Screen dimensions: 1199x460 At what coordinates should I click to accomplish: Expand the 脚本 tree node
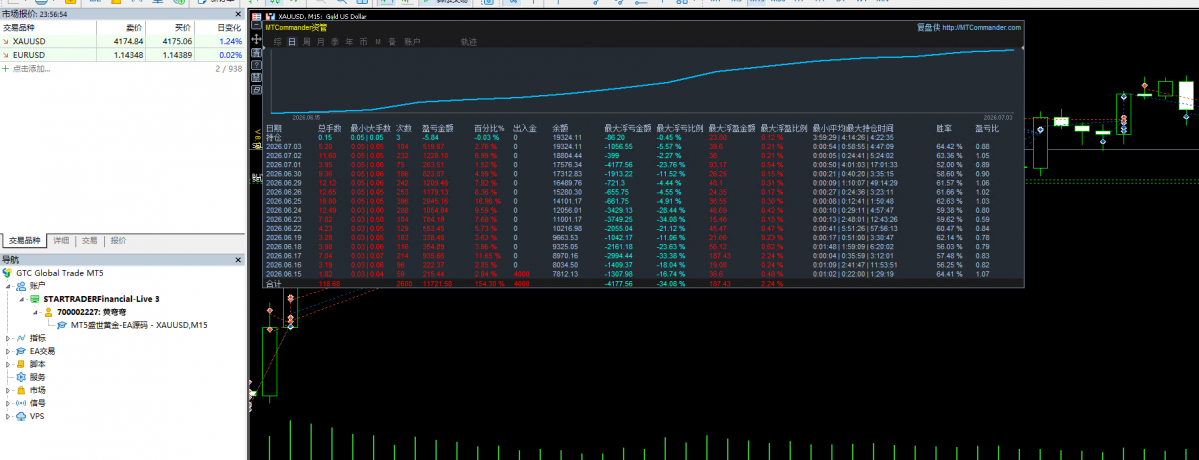coord(9,364)
